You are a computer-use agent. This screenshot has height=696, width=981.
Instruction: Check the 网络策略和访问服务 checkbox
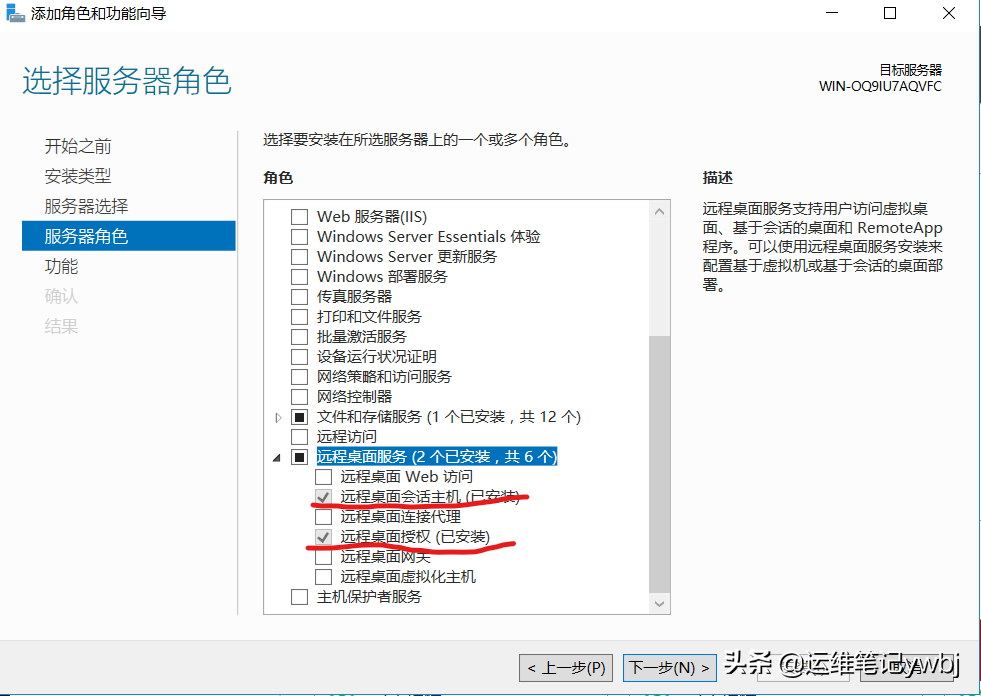click(300, 377)
